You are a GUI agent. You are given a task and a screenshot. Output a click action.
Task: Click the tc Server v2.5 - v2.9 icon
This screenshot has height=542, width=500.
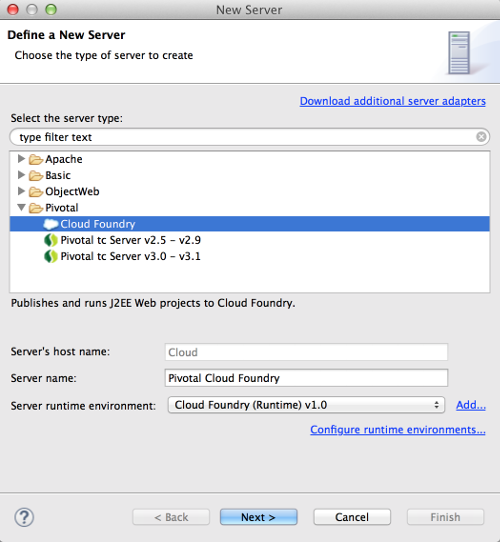click(50, 240)
